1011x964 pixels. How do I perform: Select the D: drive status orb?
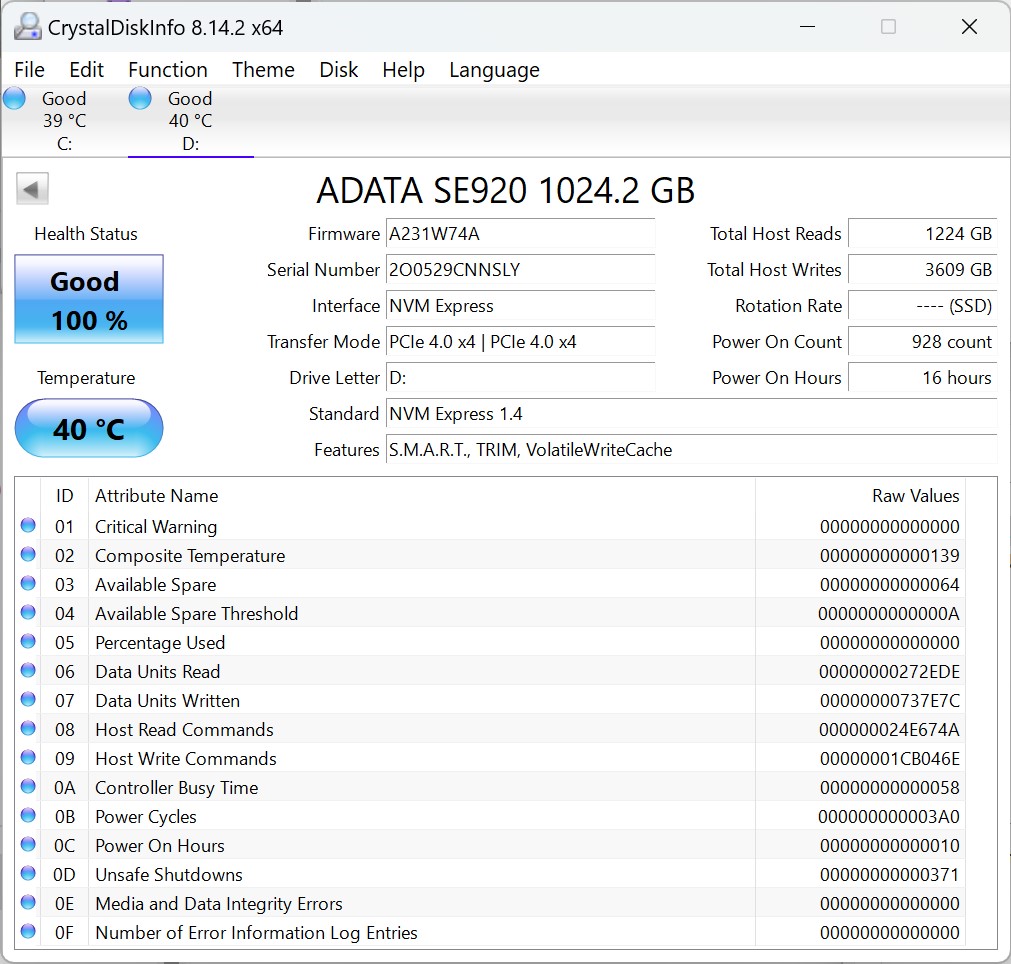tap(141, 99)
